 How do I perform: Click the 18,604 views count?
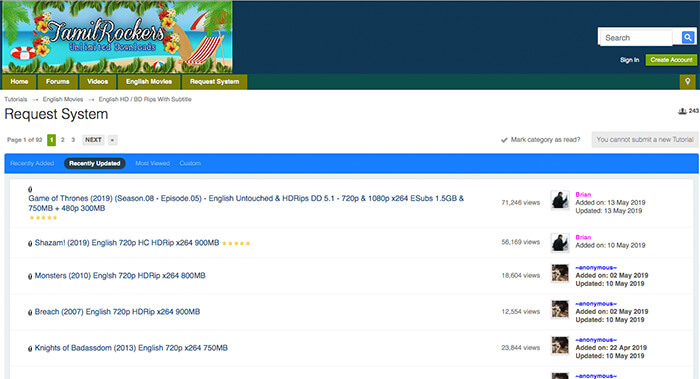pos(521,275)
